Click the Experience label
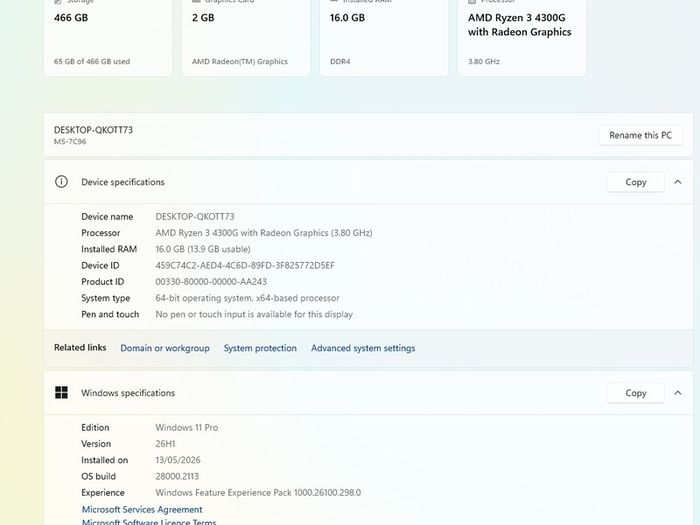700x525 pixels. coord(103,492)
